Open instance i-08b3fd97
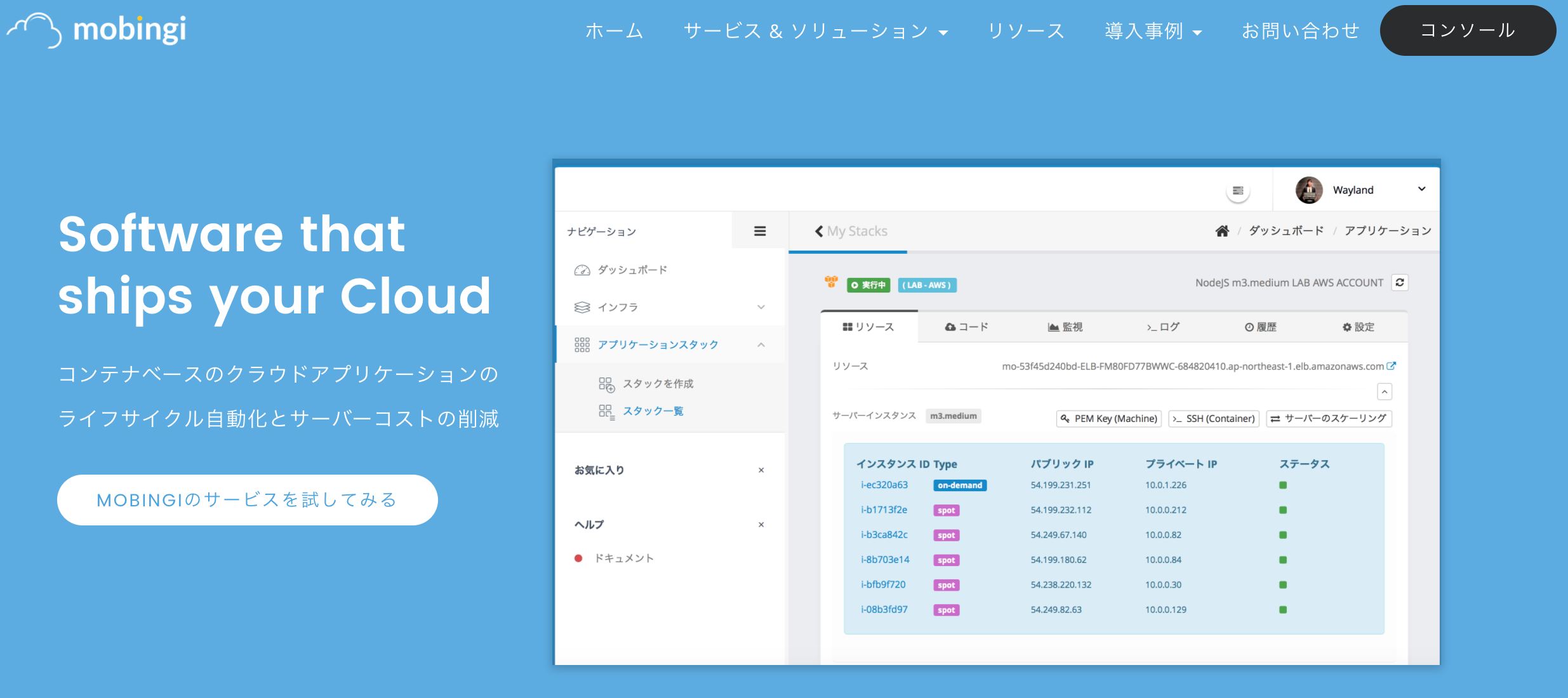 click(884, 610)
